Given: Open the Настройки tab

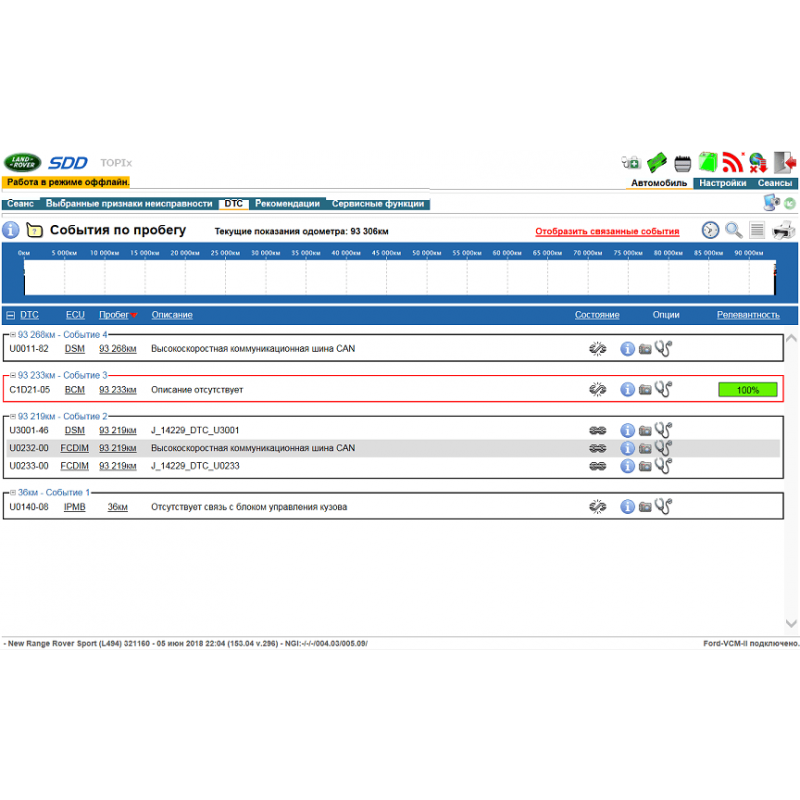Looking at the screenshot, I should [x=722, y=183].
